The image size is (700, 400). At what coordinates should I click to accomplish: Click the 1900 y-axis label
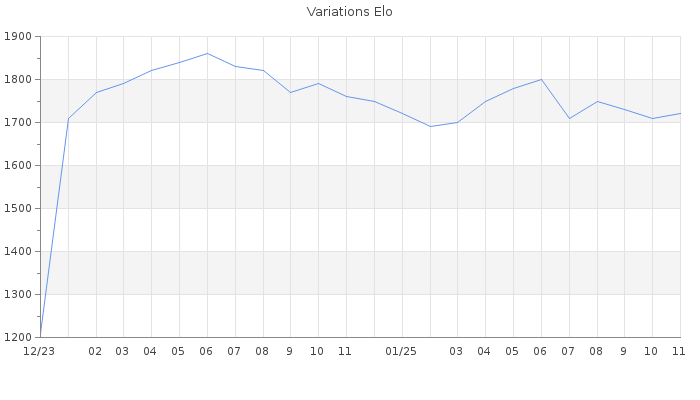click(17, 37)
